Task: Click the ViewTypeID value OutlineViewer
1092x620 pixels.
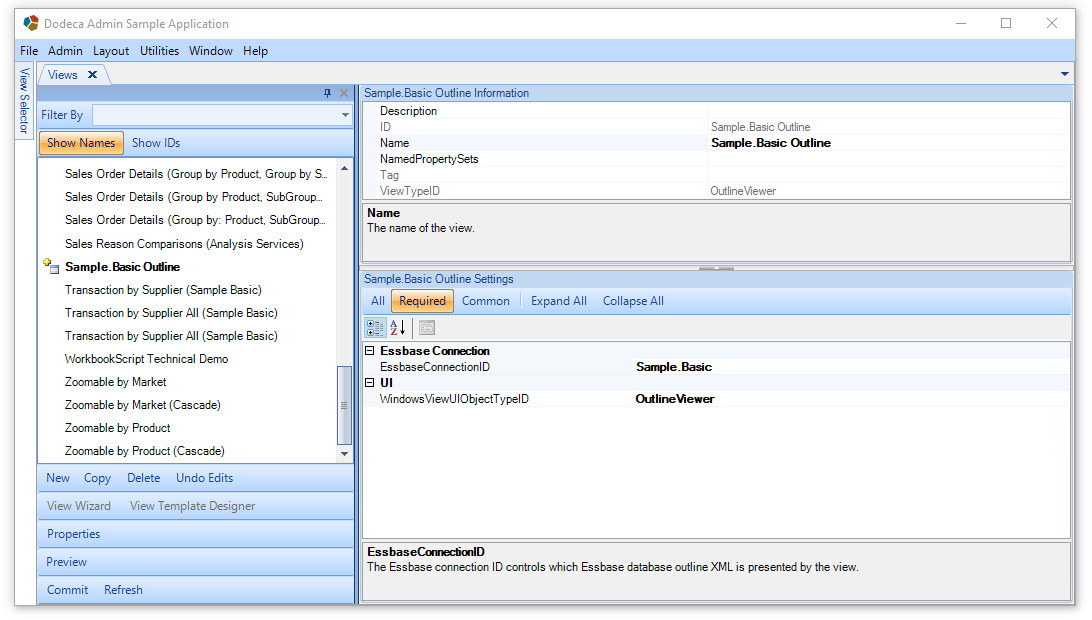Action: pyautogui.click(x=743, y=191)
